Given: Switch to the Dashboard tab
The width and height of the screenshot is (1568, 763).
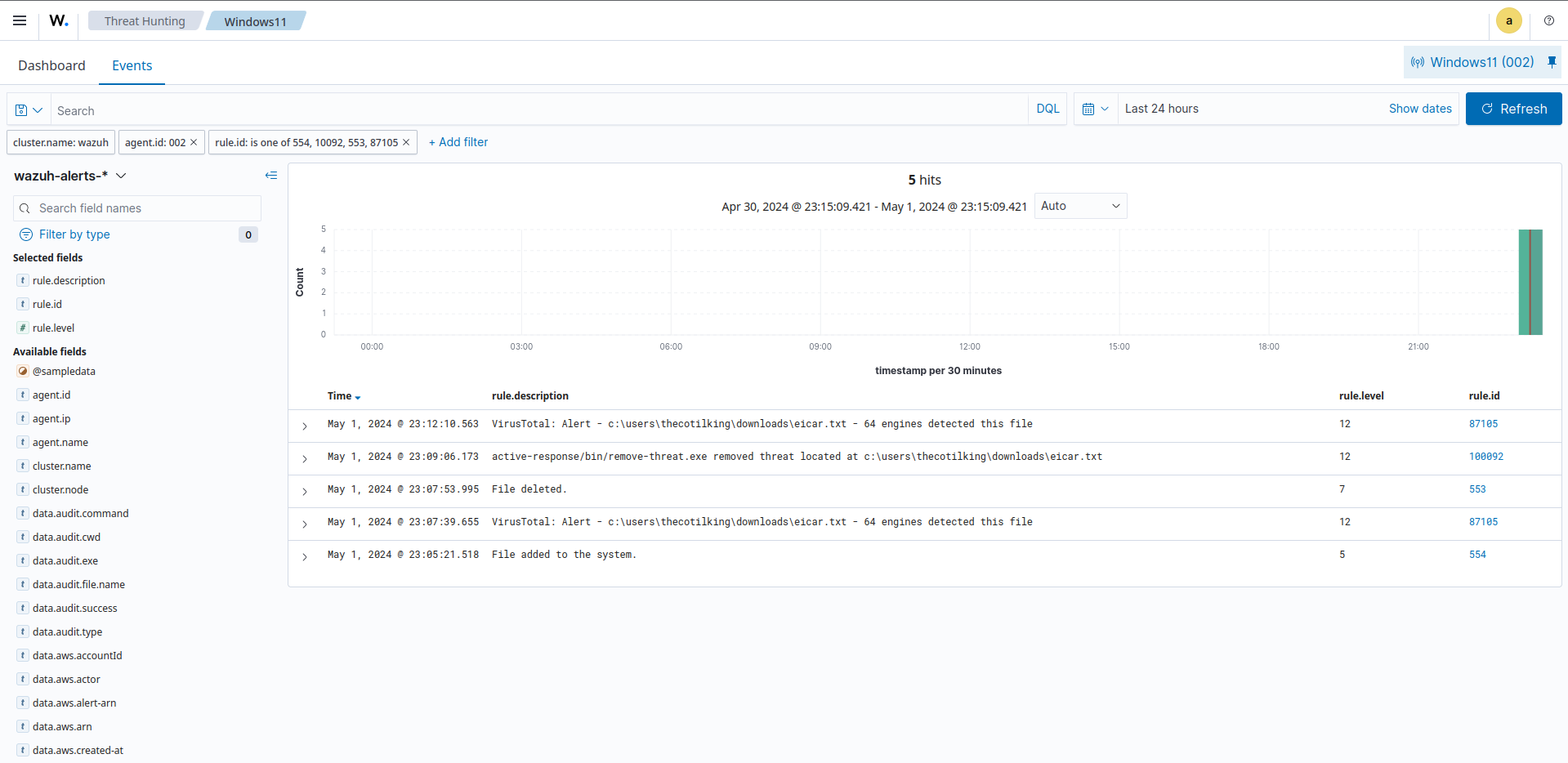Looking at the screenshot, I should click(x=51, y=65).
